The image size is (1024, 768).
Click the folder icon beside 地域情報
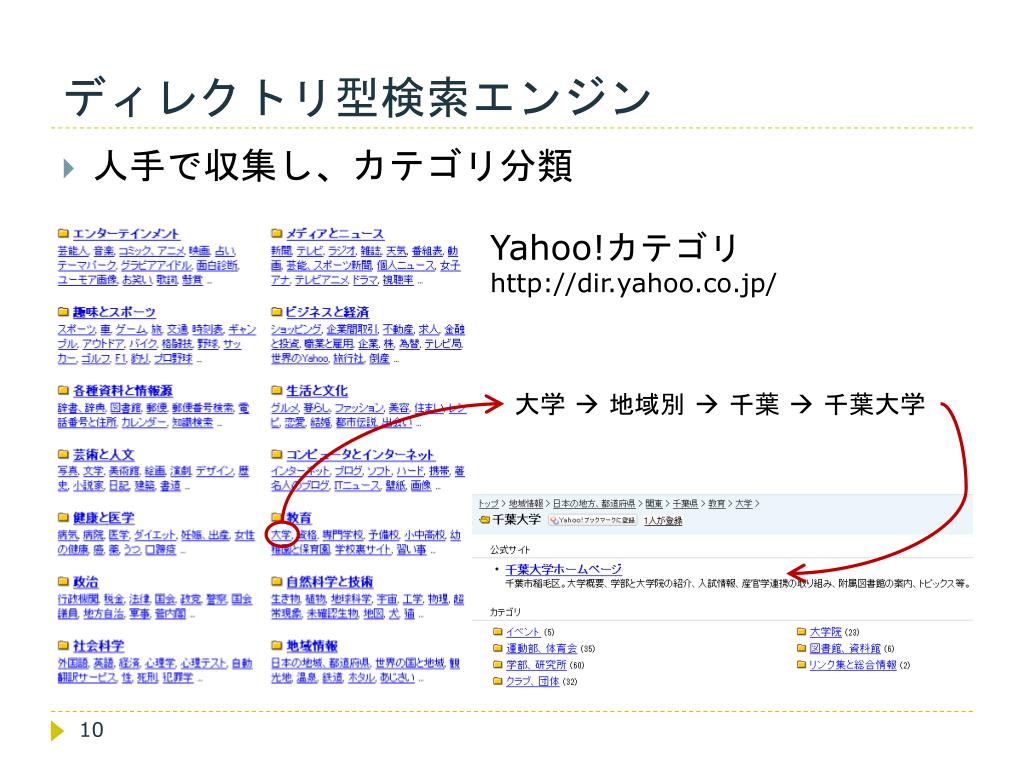tap(277, 646)
